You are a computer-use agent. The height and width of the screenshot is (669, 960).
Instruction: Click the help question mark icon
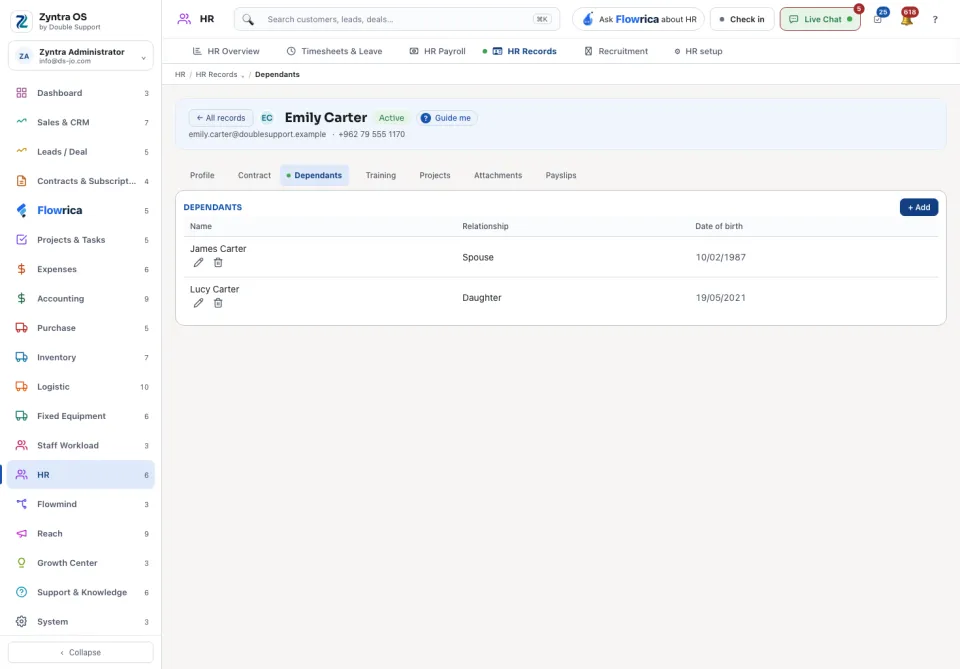[x=935, y=20]
